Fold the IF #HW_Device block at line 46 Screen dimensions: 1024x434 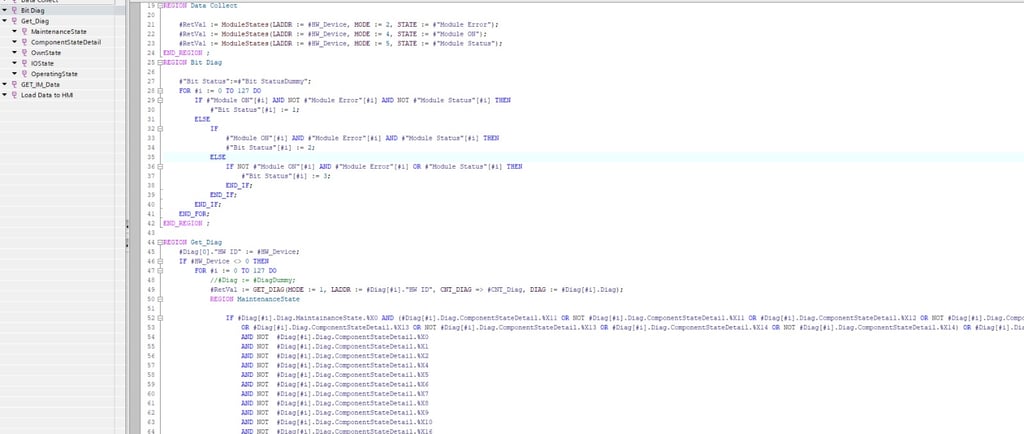[160, 261]
